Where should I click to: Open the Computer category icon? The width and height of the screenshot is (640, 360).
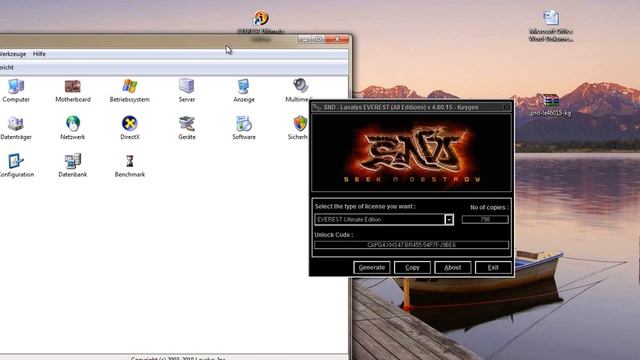pos(16,87)
